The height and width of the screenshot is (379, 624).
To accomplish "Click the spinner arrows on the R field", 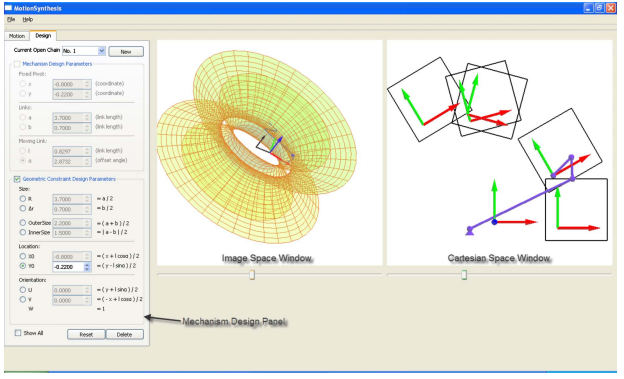I will tap(87, 199).
